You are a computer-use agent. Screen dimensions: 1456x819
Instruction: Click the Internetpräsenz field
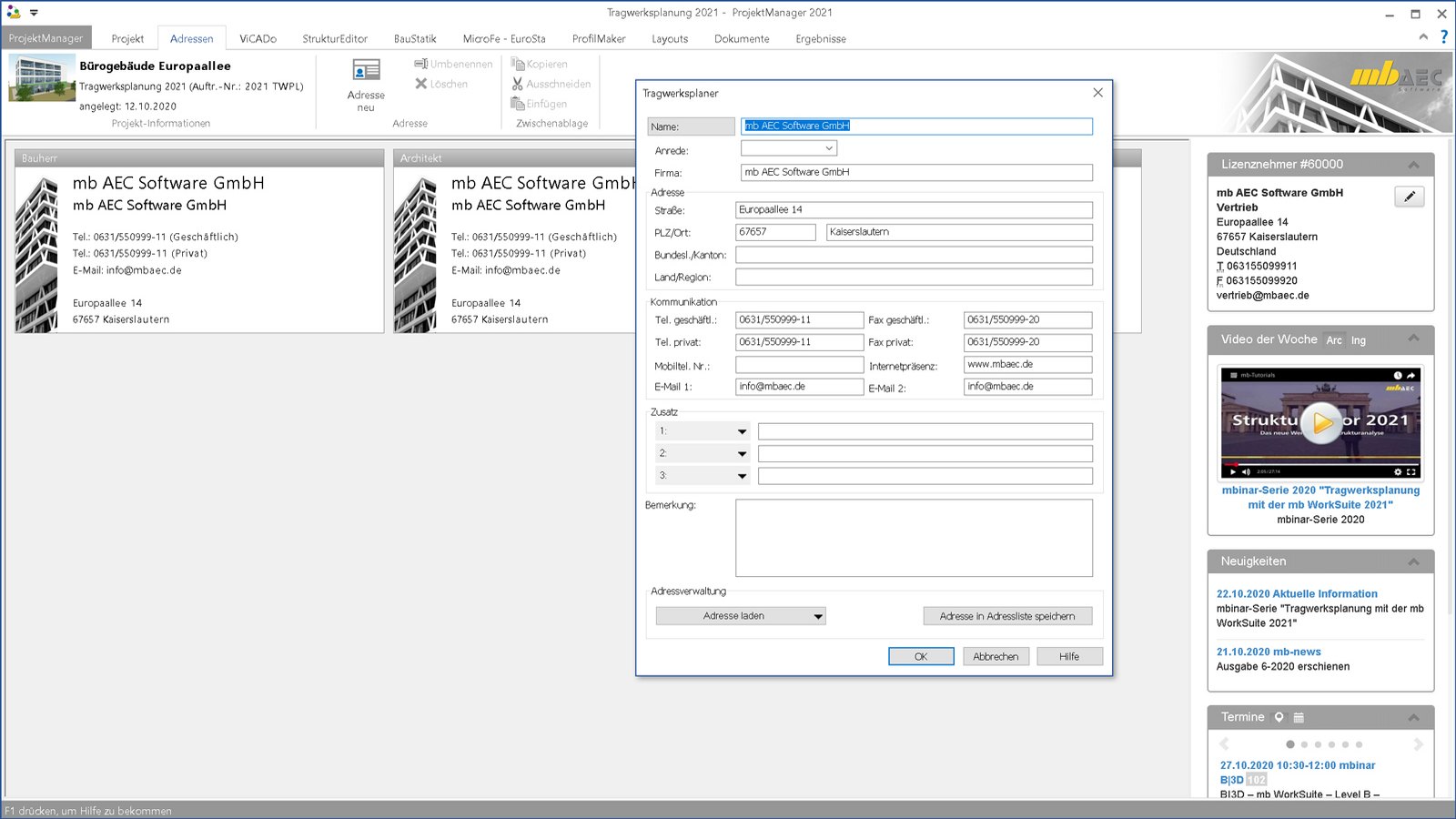(1027, 364)
